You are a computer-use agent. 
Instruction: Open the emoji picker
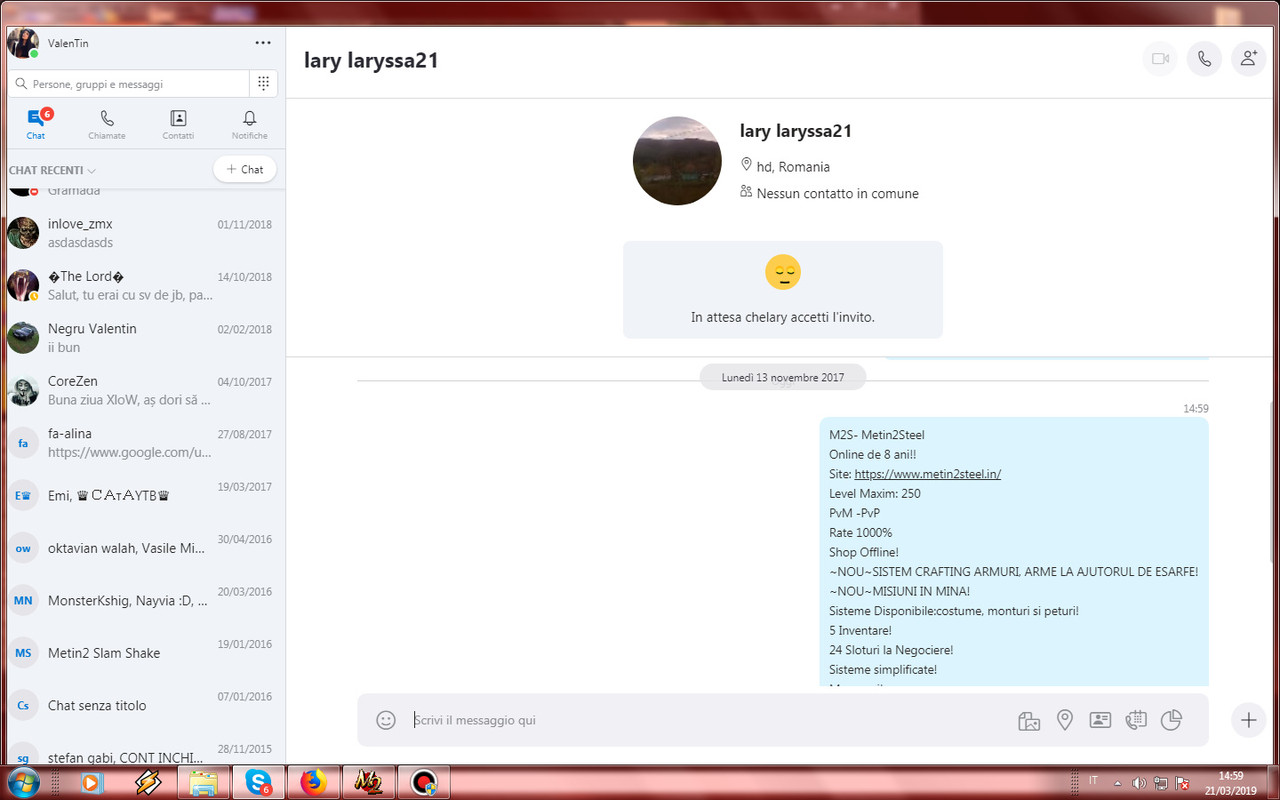tap(386, 720)
